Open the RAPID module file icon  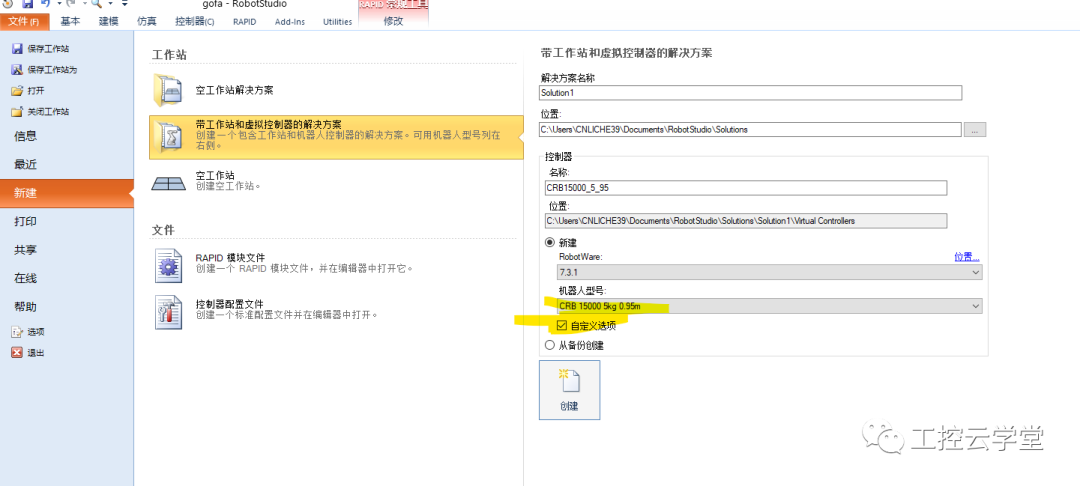point(169,268)
